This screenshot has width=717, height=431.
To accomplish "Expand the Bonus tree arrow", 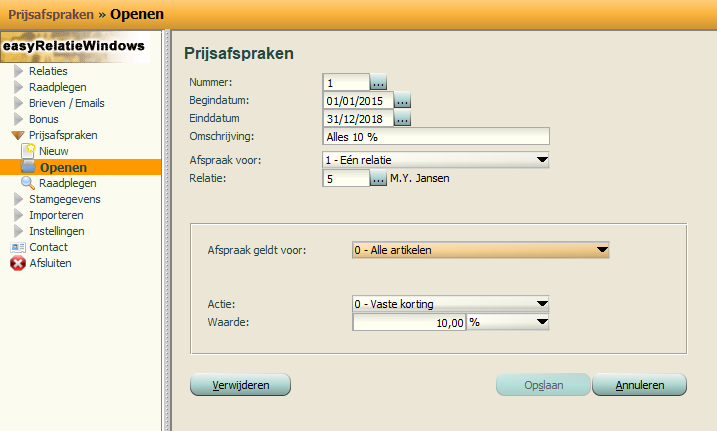I will click(x=18, y=119).
